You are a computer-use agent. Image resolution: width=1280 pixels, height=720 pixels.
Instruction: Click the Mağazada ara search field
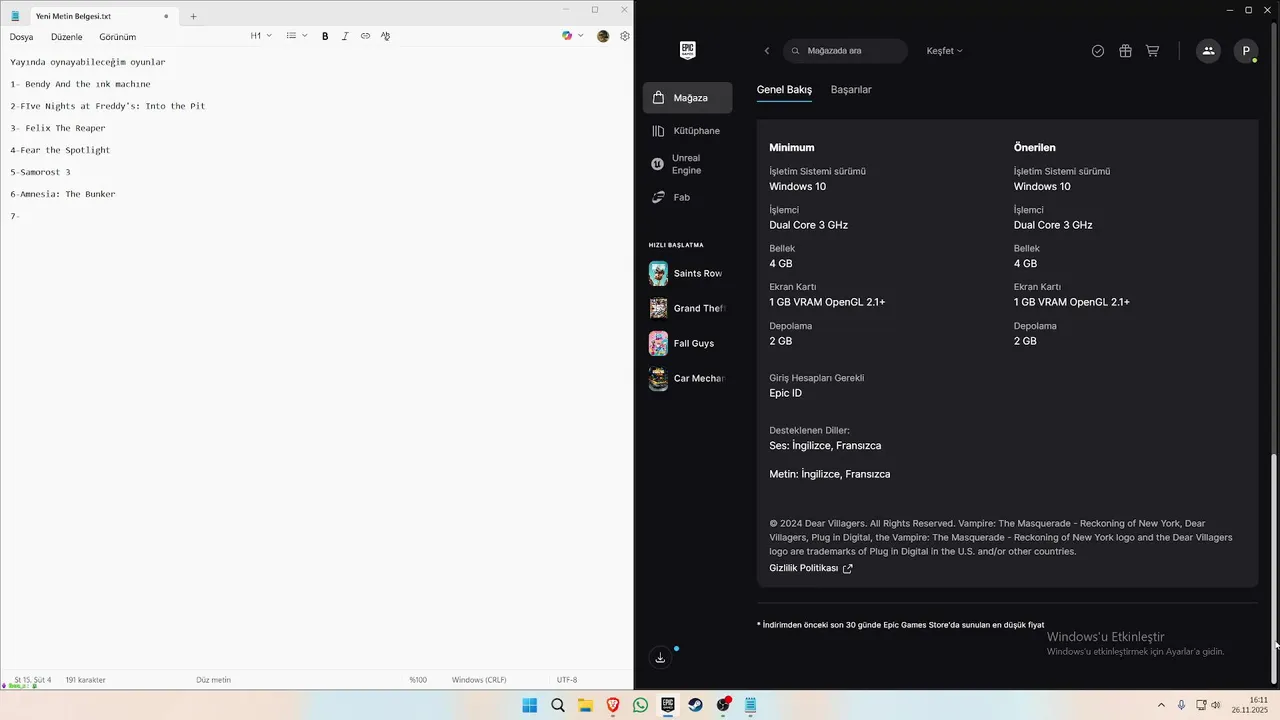click(845, 51)
